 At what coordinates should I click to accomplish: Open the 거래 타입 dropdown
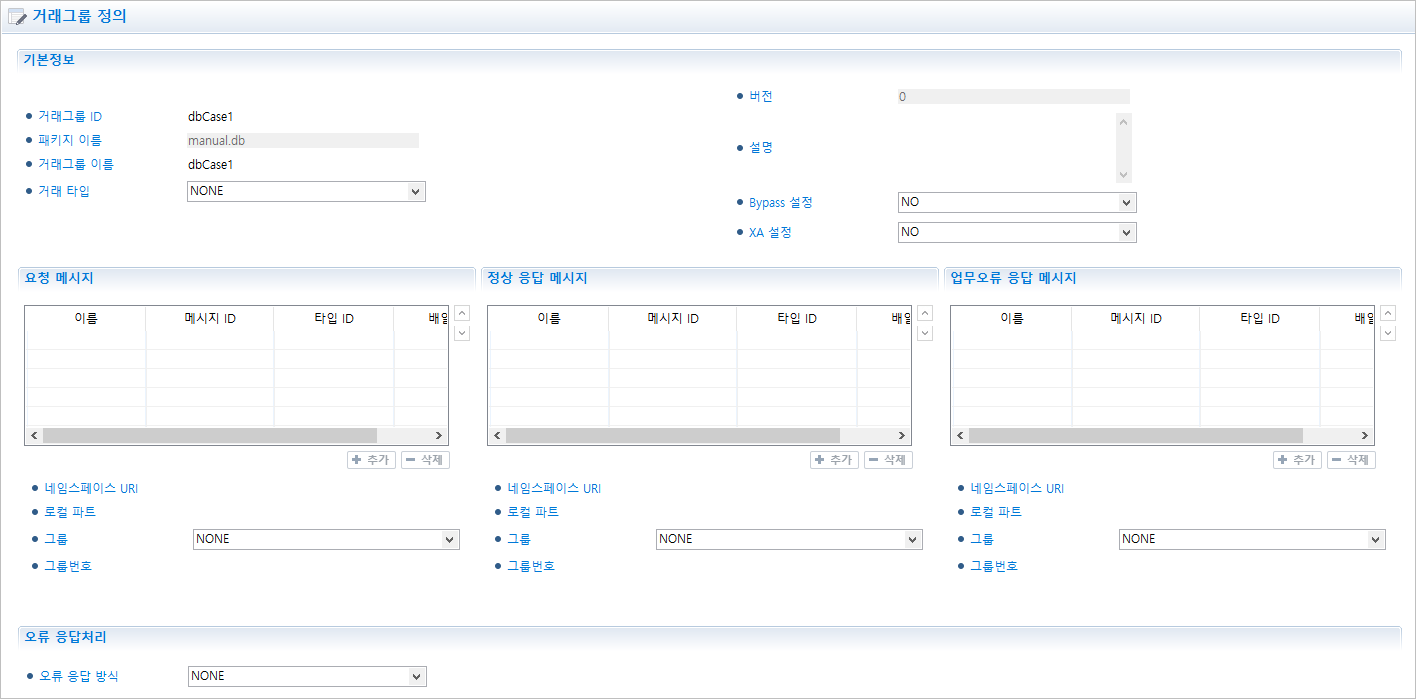[306, 191]
